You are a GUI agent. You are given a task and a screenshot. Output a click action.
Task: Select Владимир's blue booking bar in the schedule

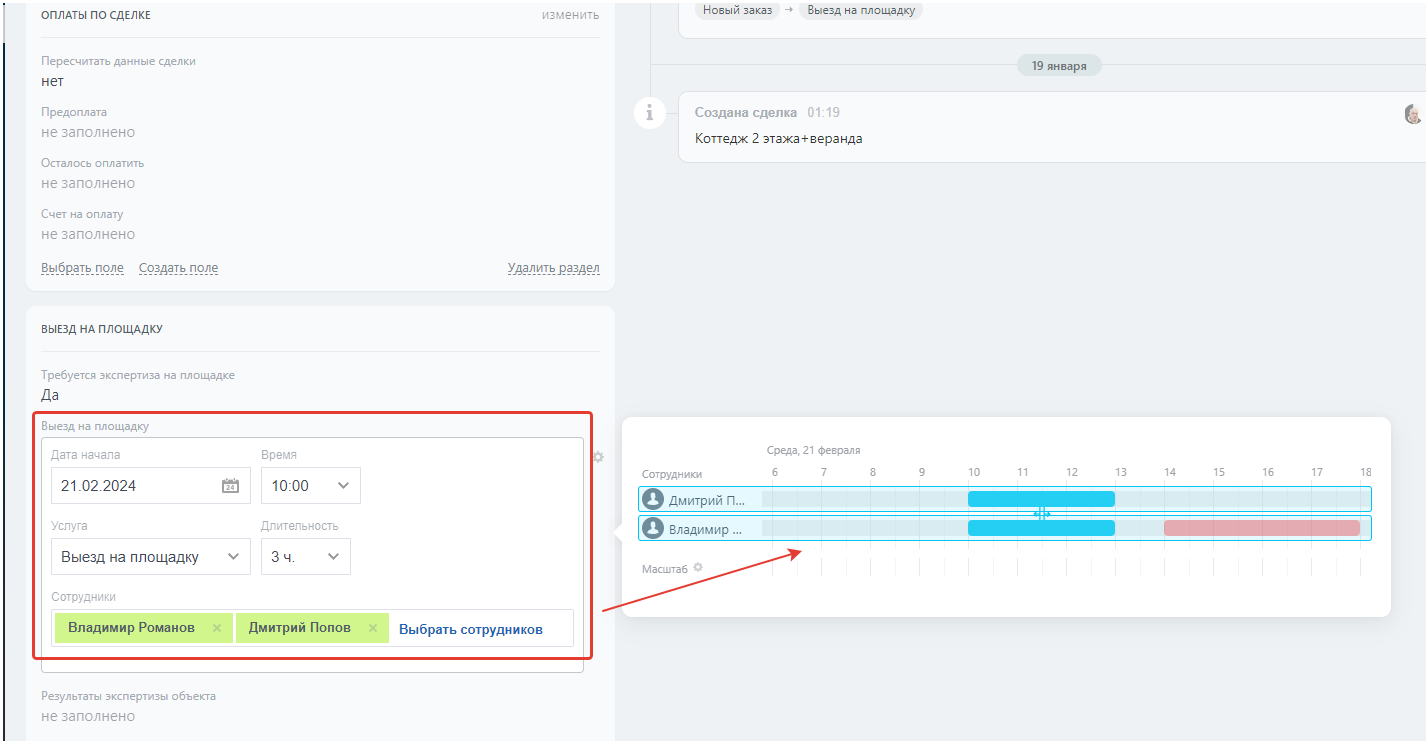pos(1041,528)
